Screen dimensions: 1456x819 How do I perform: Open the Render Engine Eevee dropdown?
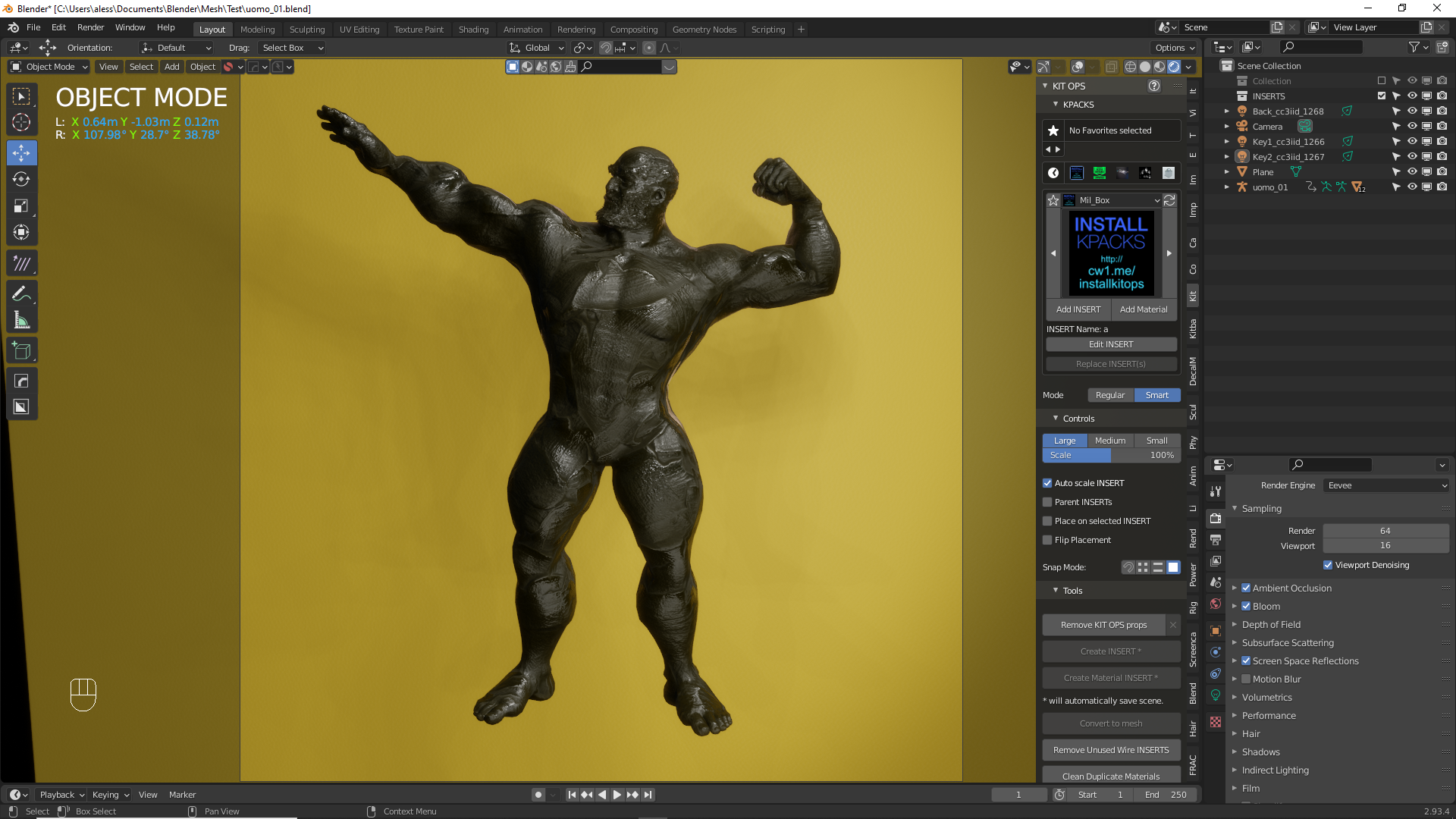pos(1386,485)
